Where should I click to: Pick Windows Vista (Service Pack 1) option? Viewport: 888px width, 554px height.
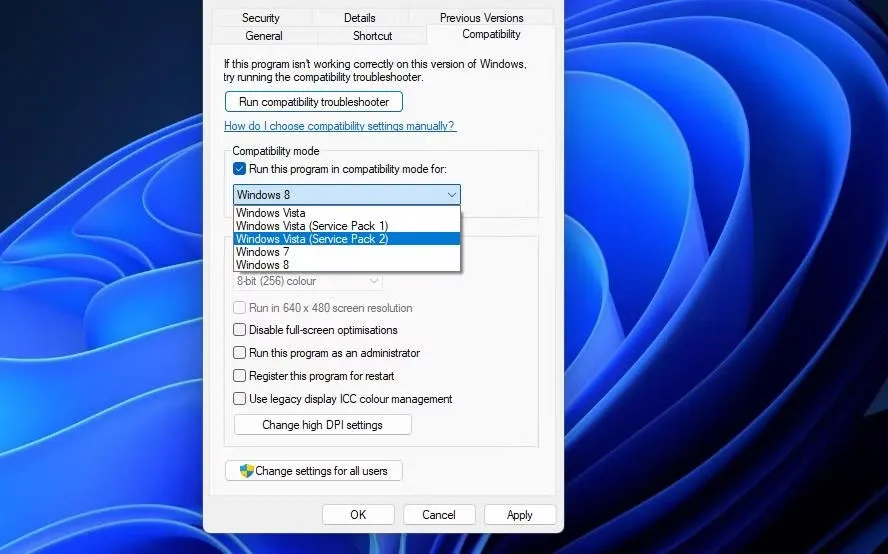pos(347,226)
